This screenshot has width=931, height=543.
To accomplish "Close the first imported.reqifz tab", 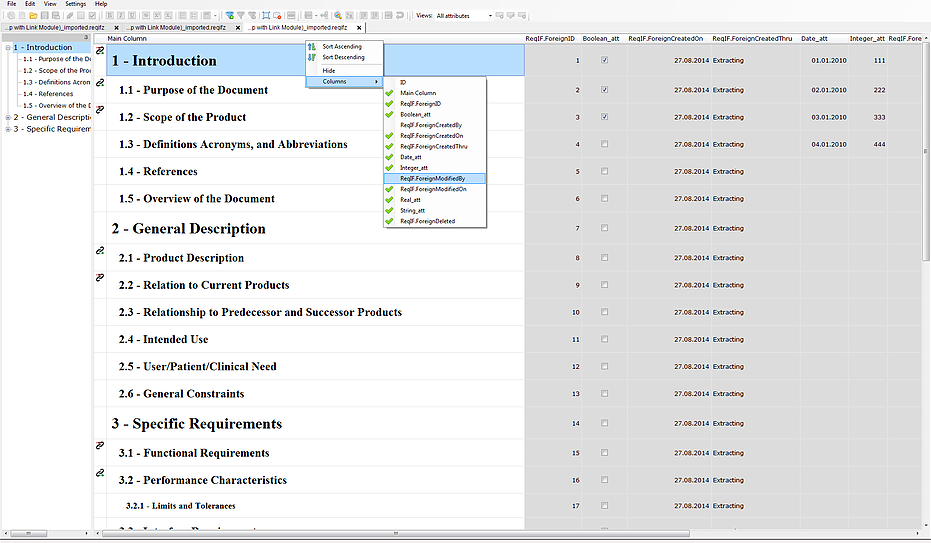I will point(116,27).
